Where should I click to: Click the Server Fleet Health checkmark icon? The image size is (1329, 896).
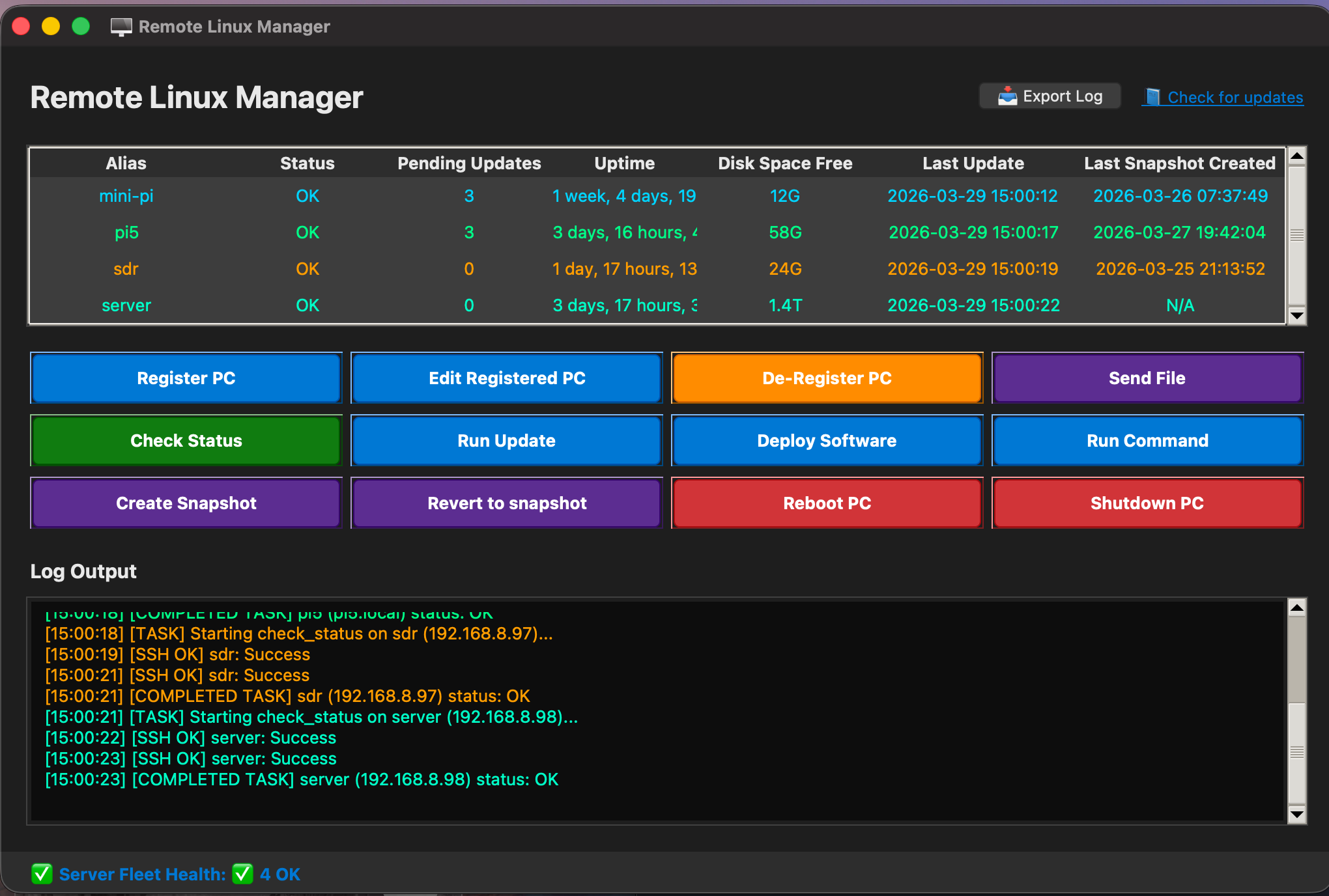click(42, 874)
